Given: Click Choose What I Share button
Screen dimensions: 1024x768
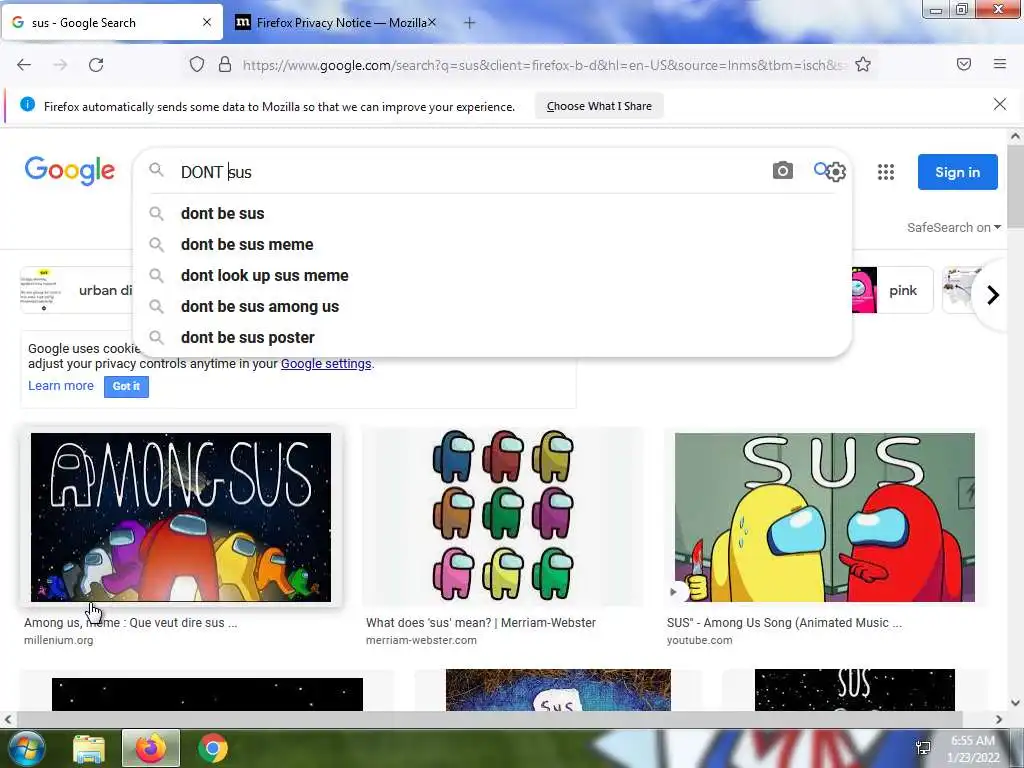Looking at the screenshot, I should coord(599,106).
